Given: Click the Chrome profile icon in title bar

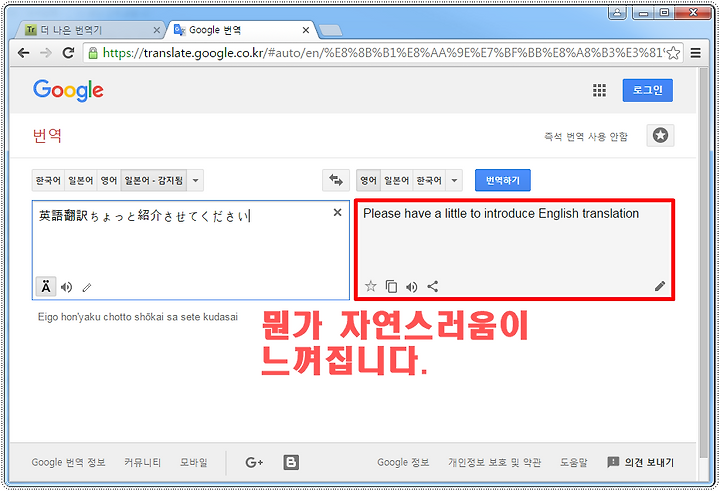Looking at the screenshot, I should point(618,13).
